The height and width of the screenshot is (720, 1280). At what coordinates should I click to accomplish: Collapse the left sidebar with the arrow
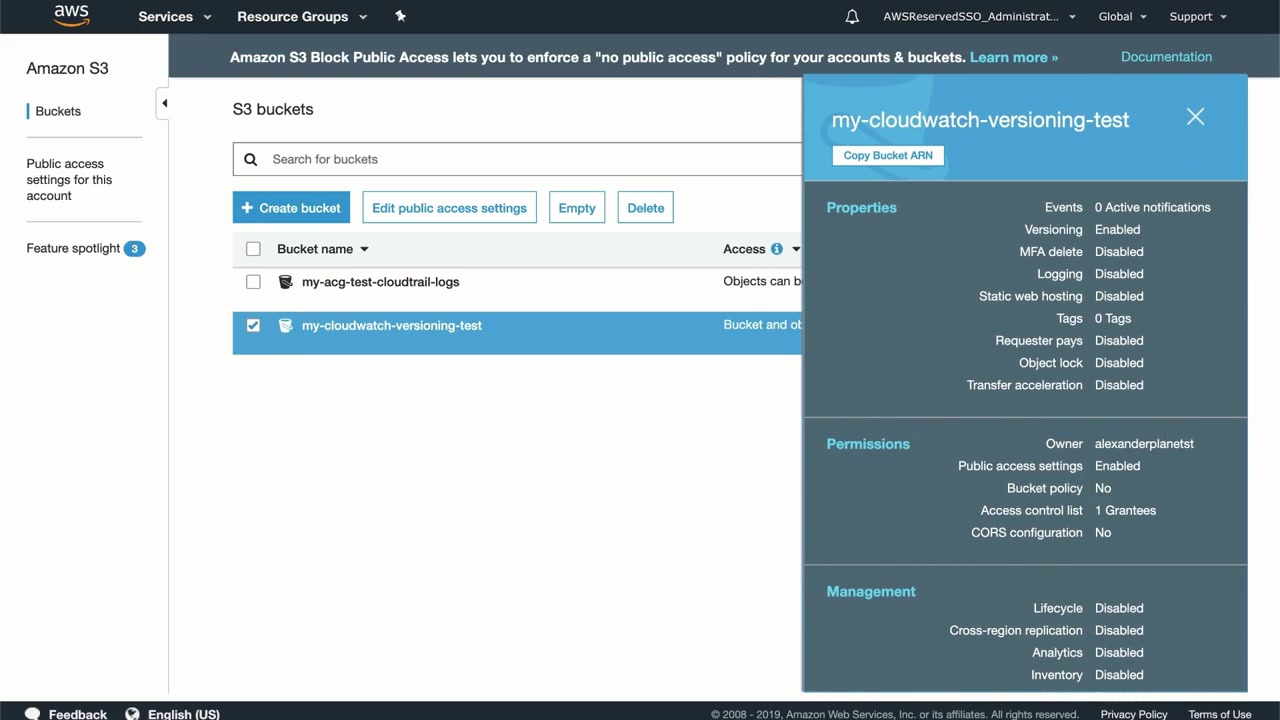[x=163, y=103]
